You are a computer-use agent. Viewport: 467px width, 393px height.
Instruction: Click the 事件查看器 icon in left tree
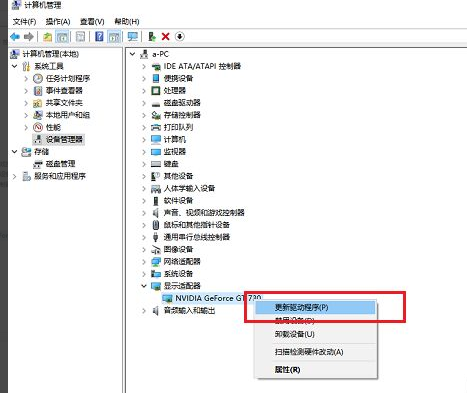pos(38,91)
